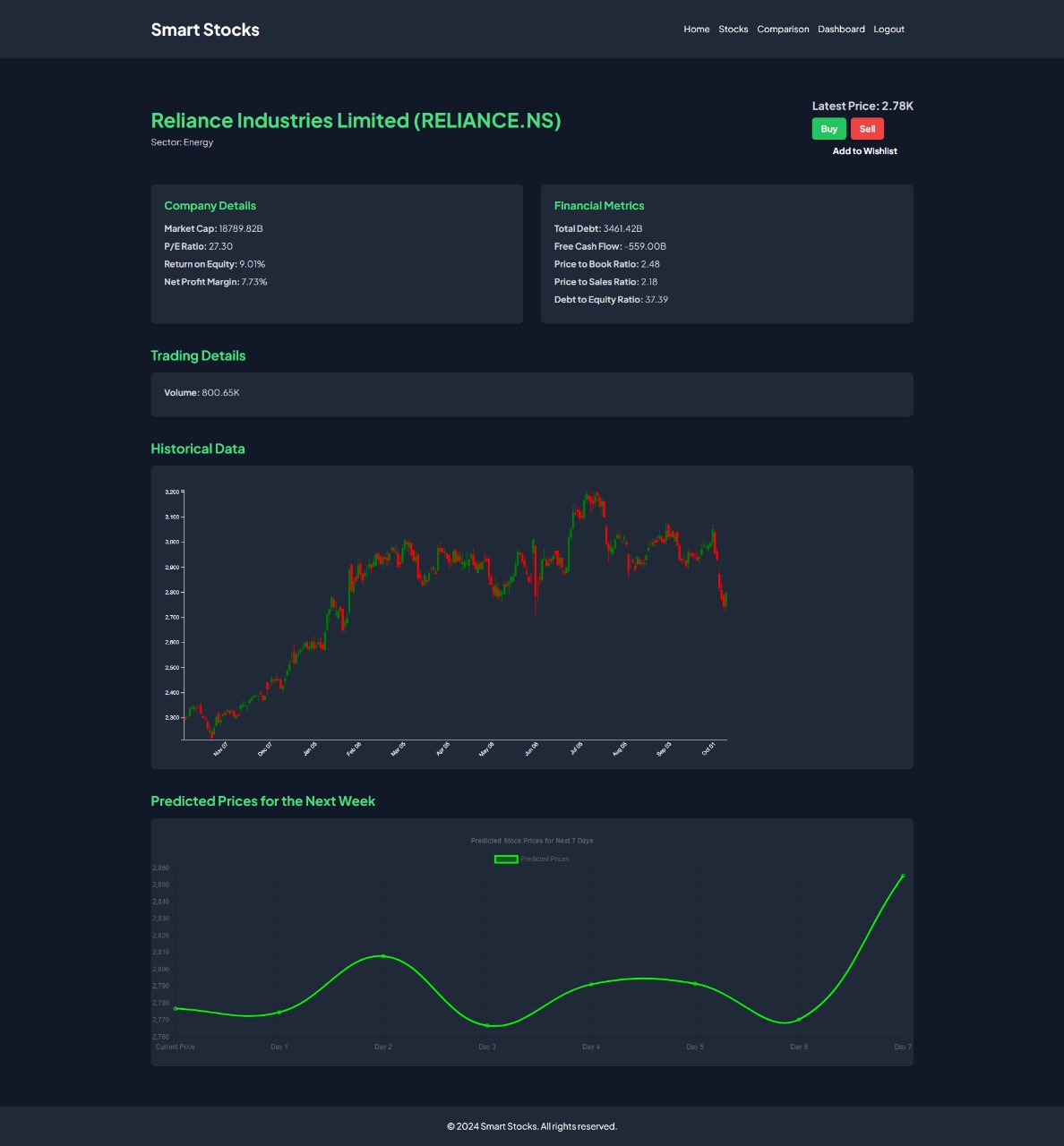
Task: Click Latest Price 2.78K text
Action: click(x=862, y=106)
